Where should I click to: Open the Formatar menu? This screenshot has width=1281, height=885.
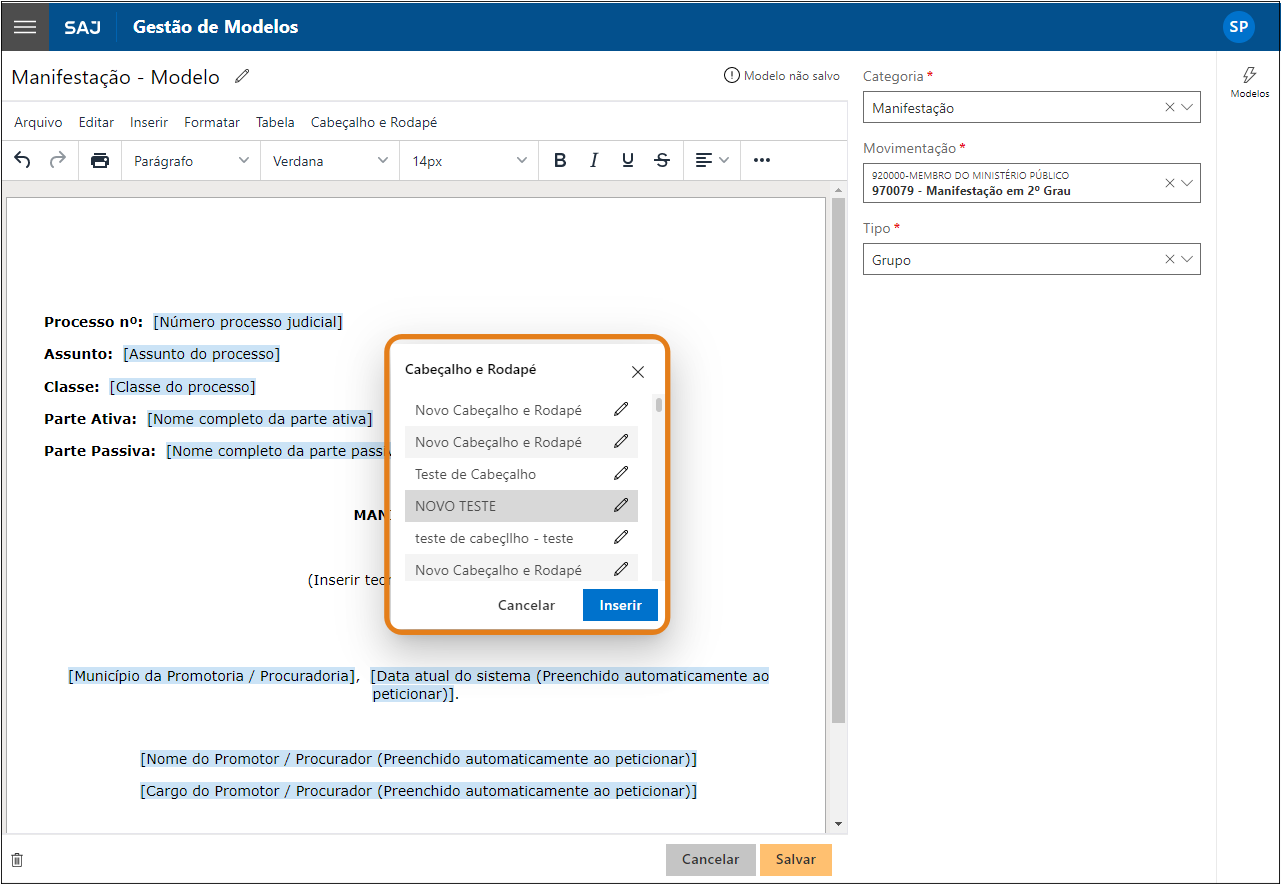pos(211,122)
